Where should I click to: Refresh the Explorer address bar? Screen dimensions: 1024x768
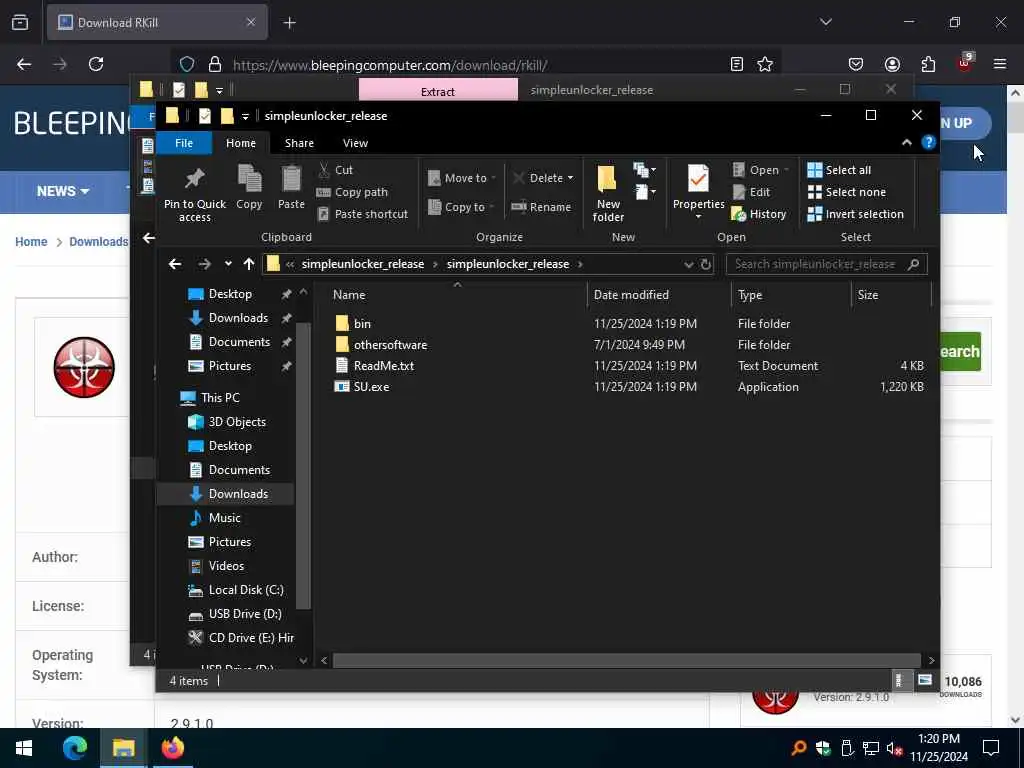(x=706, y=264)
